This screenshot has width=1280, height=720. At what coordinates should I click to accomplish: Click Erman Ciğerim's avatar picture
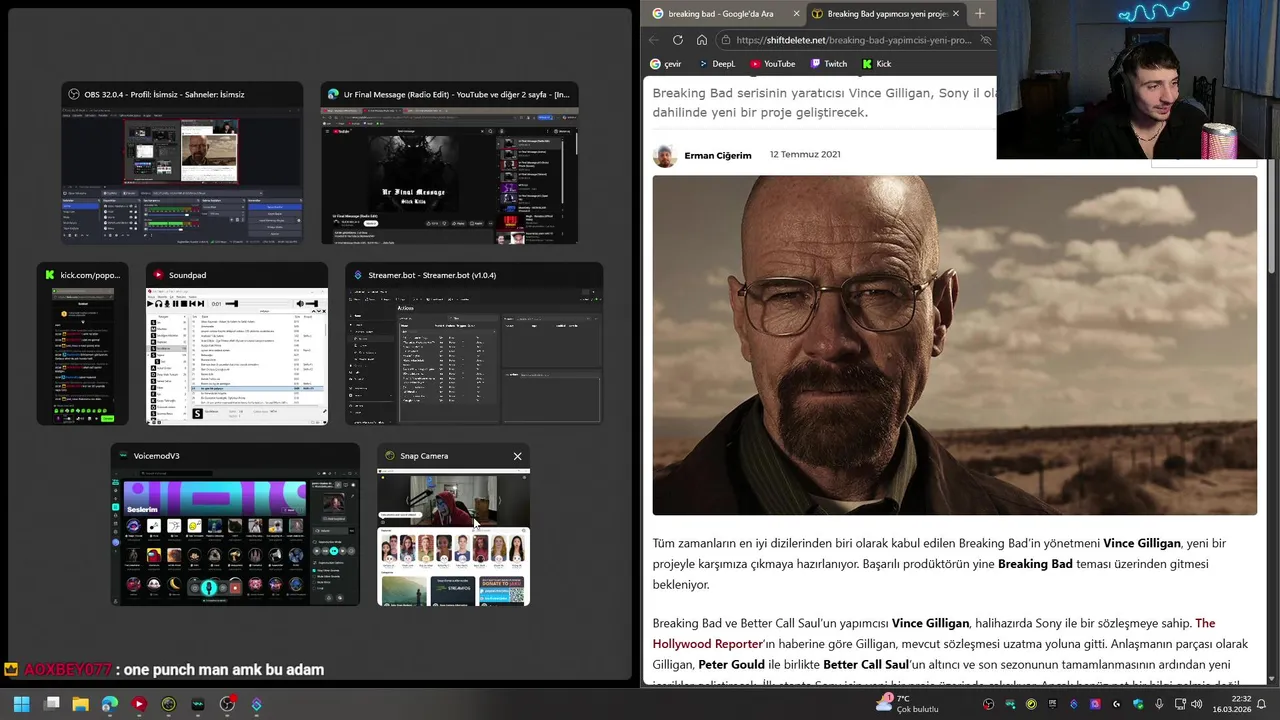click(x=664, y=155)
